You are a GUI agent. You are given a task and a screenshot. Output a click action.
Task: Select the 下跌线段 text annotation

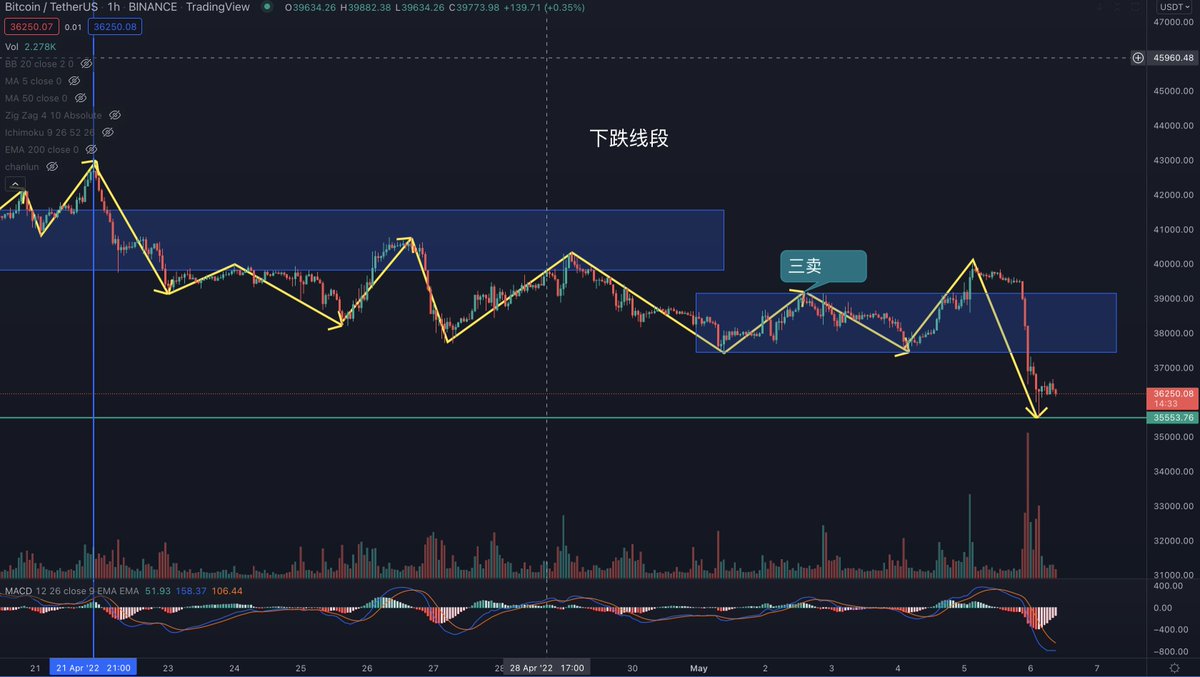coord(629,138)
